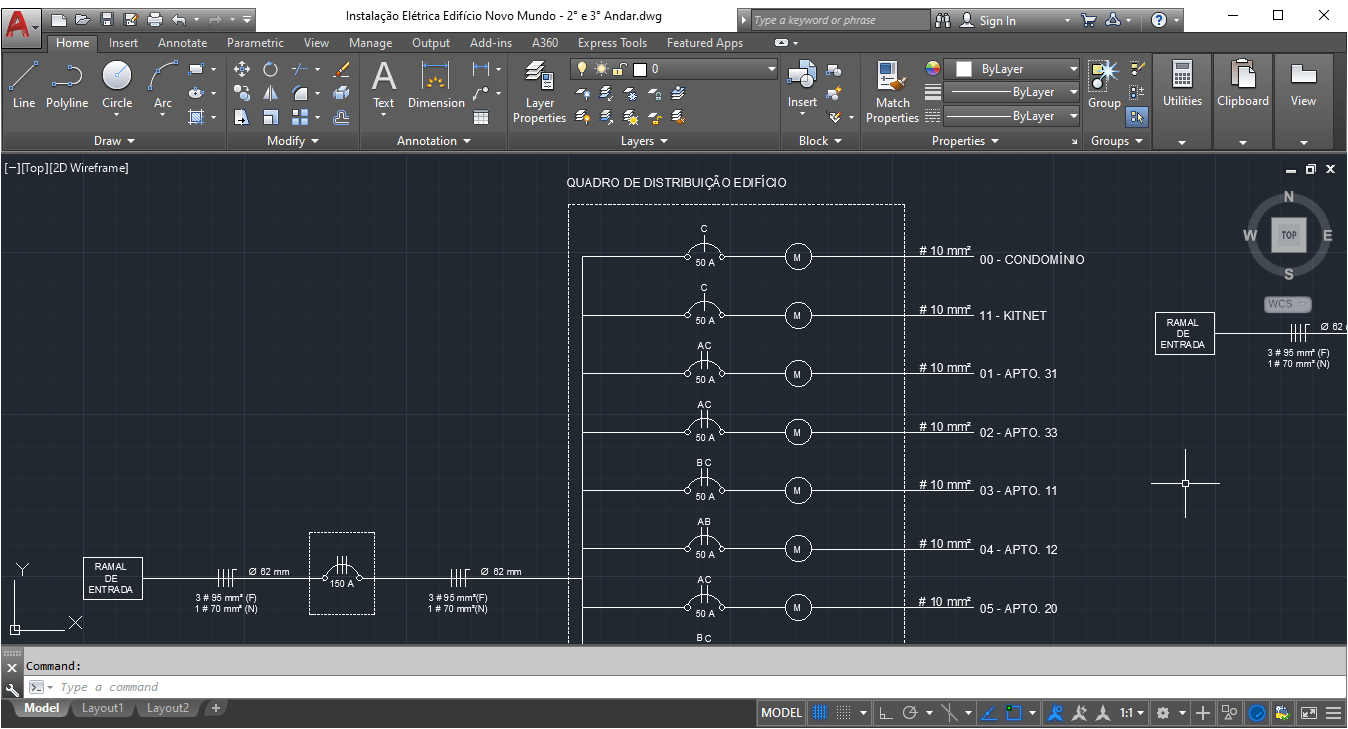1348x729 pixels.
Task: Select the Polyline tool
Action: (67, 85)
